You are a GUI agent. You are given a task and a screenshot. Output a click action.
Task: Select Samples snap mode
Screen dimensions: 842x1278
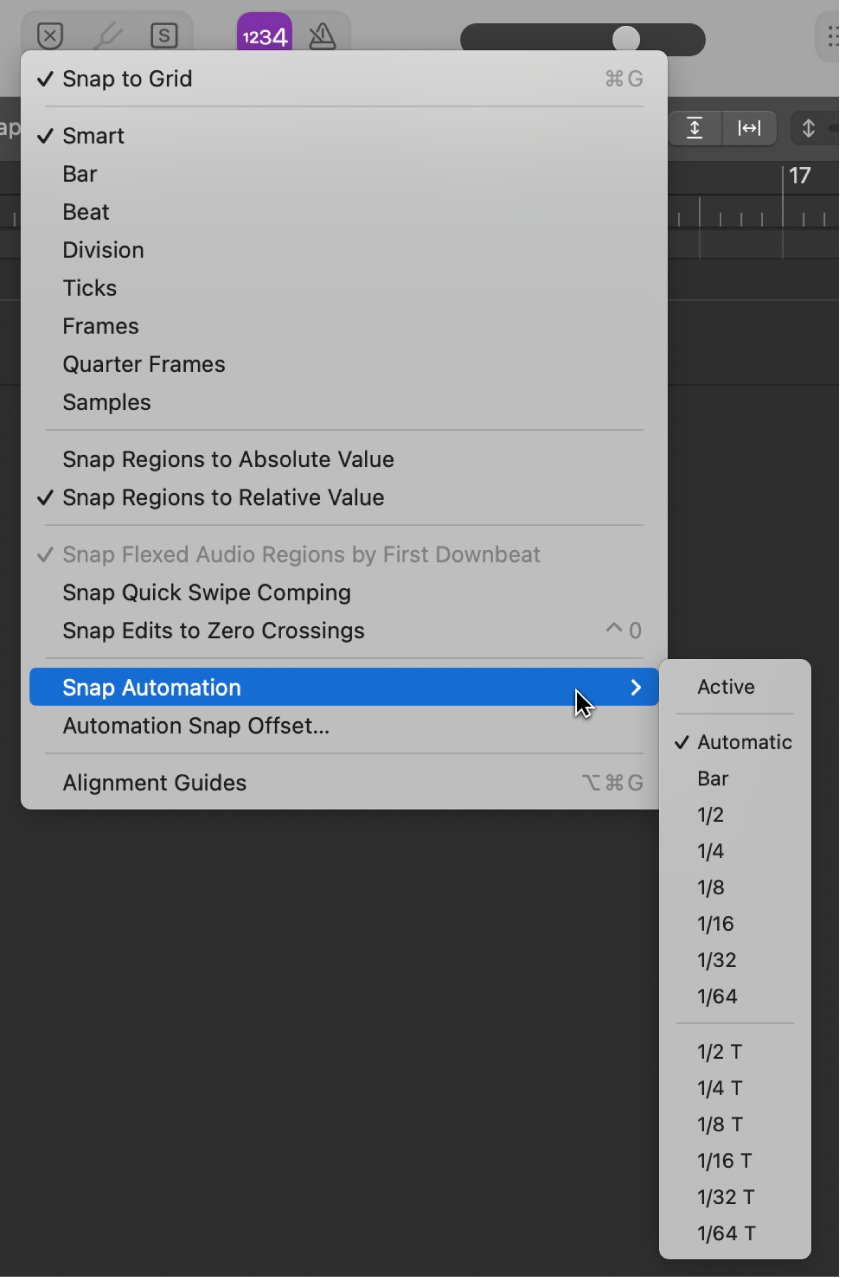[106, 402]
